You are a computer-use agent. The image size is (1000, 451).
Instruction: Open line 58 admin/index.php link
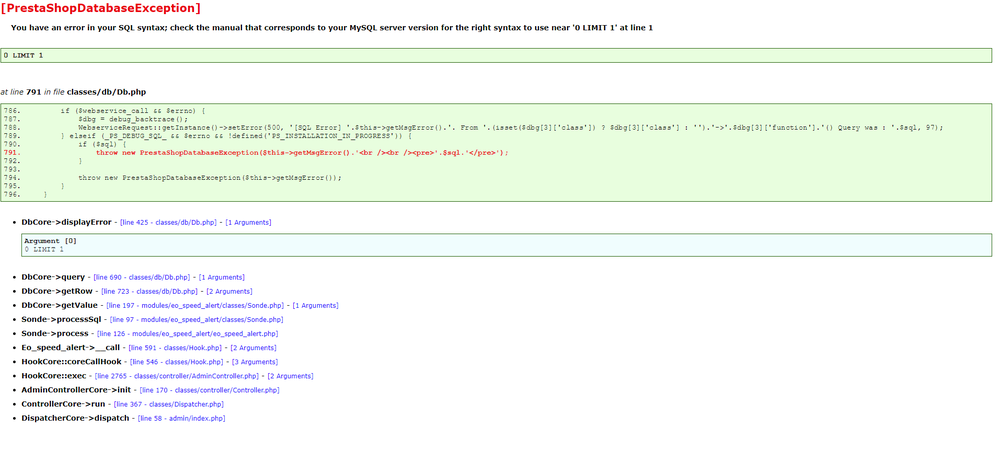182,418
